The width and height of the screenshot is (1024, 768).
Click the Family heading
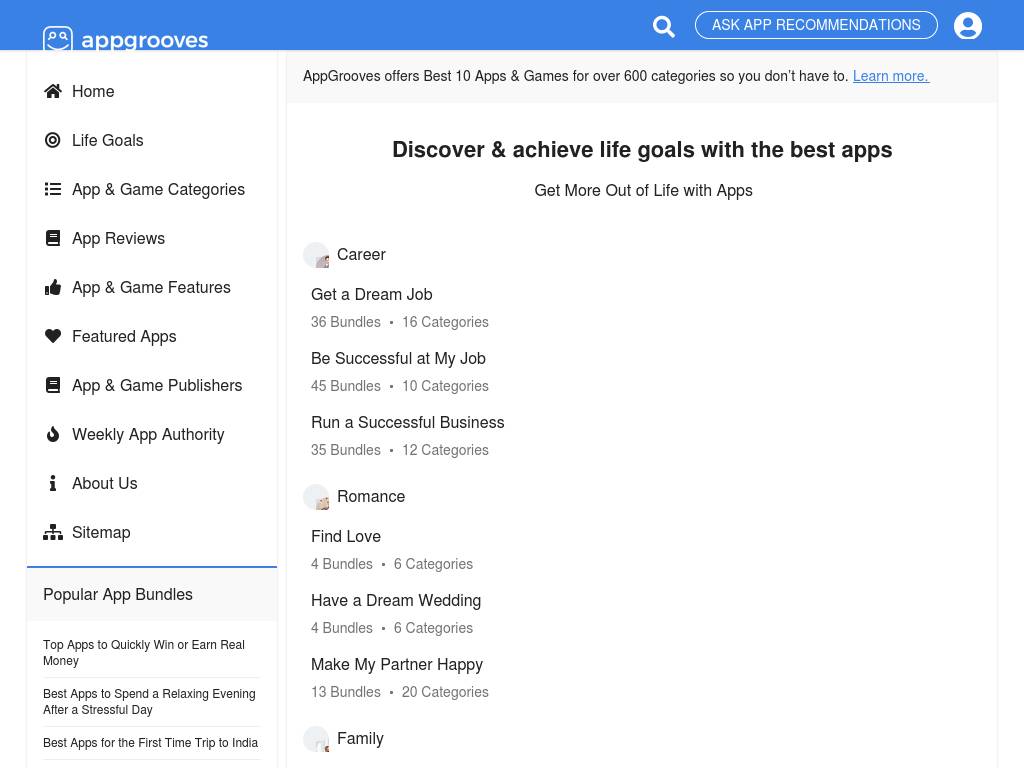(x=360, y=739)
